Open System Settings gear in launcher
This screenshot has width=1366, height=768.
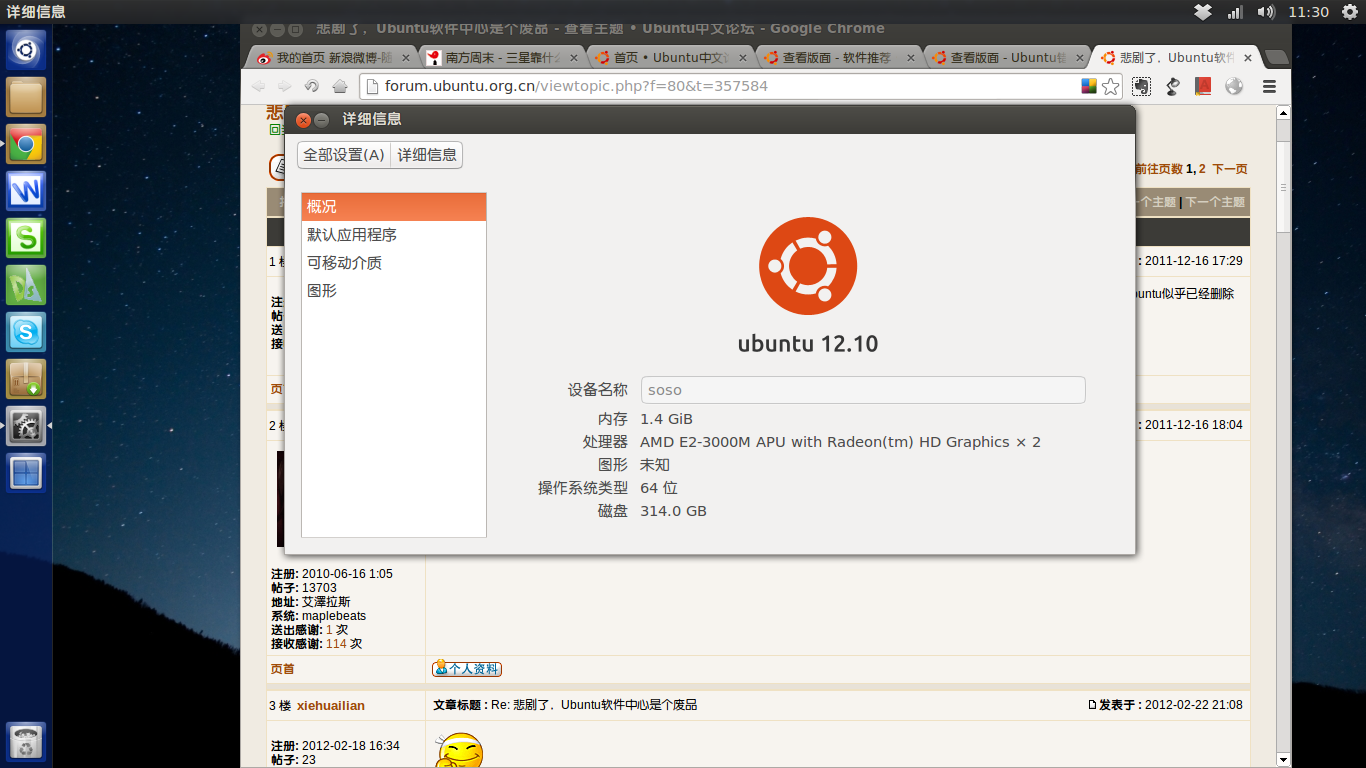click(x=26, y=426)
